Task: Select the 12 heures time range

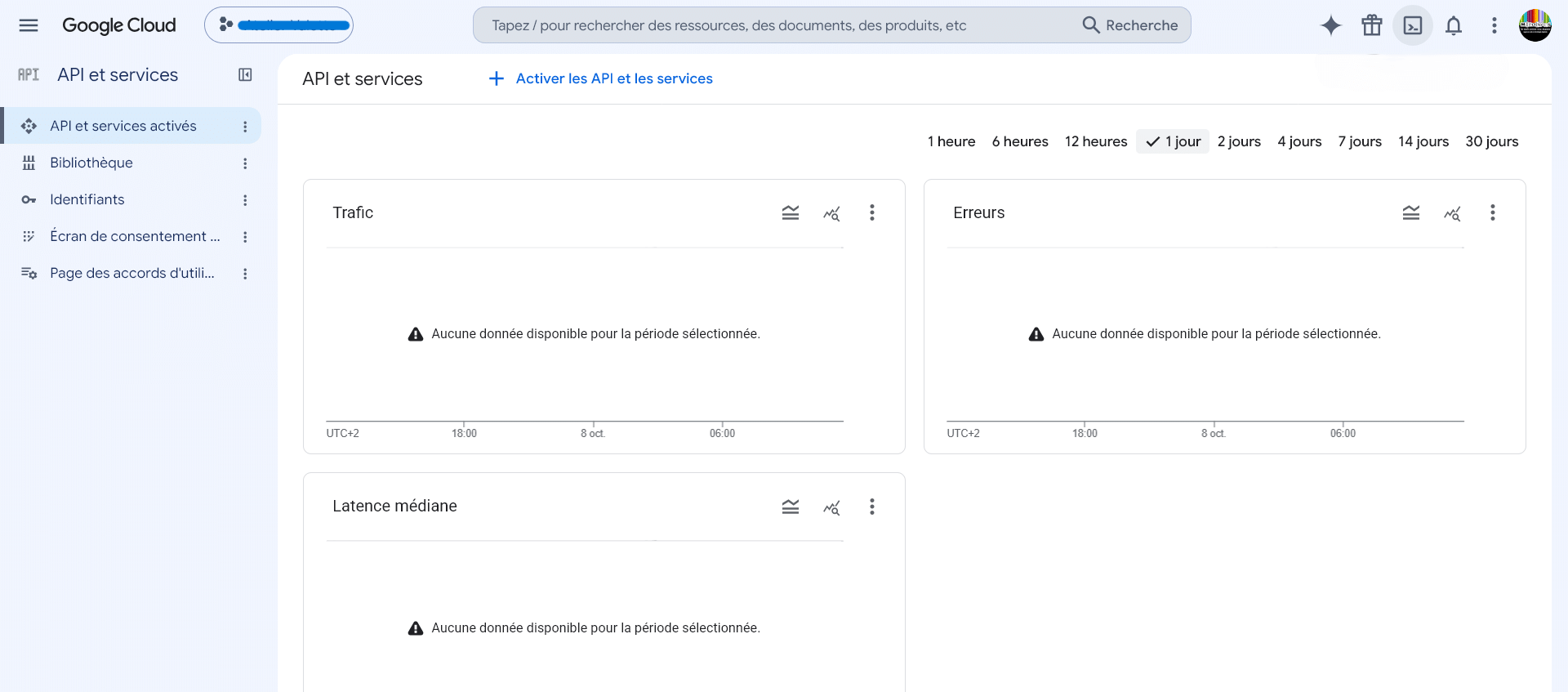Action: (1096, 141)
